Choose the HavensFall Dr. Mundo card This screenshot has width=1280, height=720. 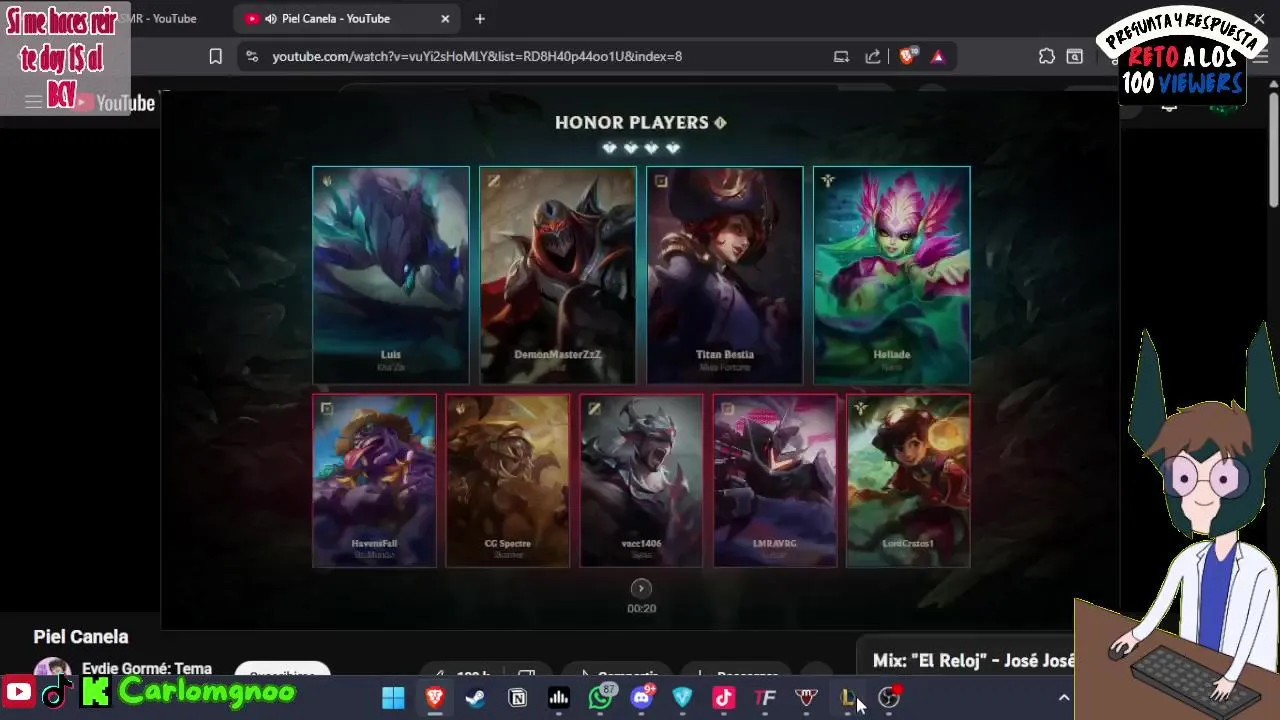[x=374, y=481]
